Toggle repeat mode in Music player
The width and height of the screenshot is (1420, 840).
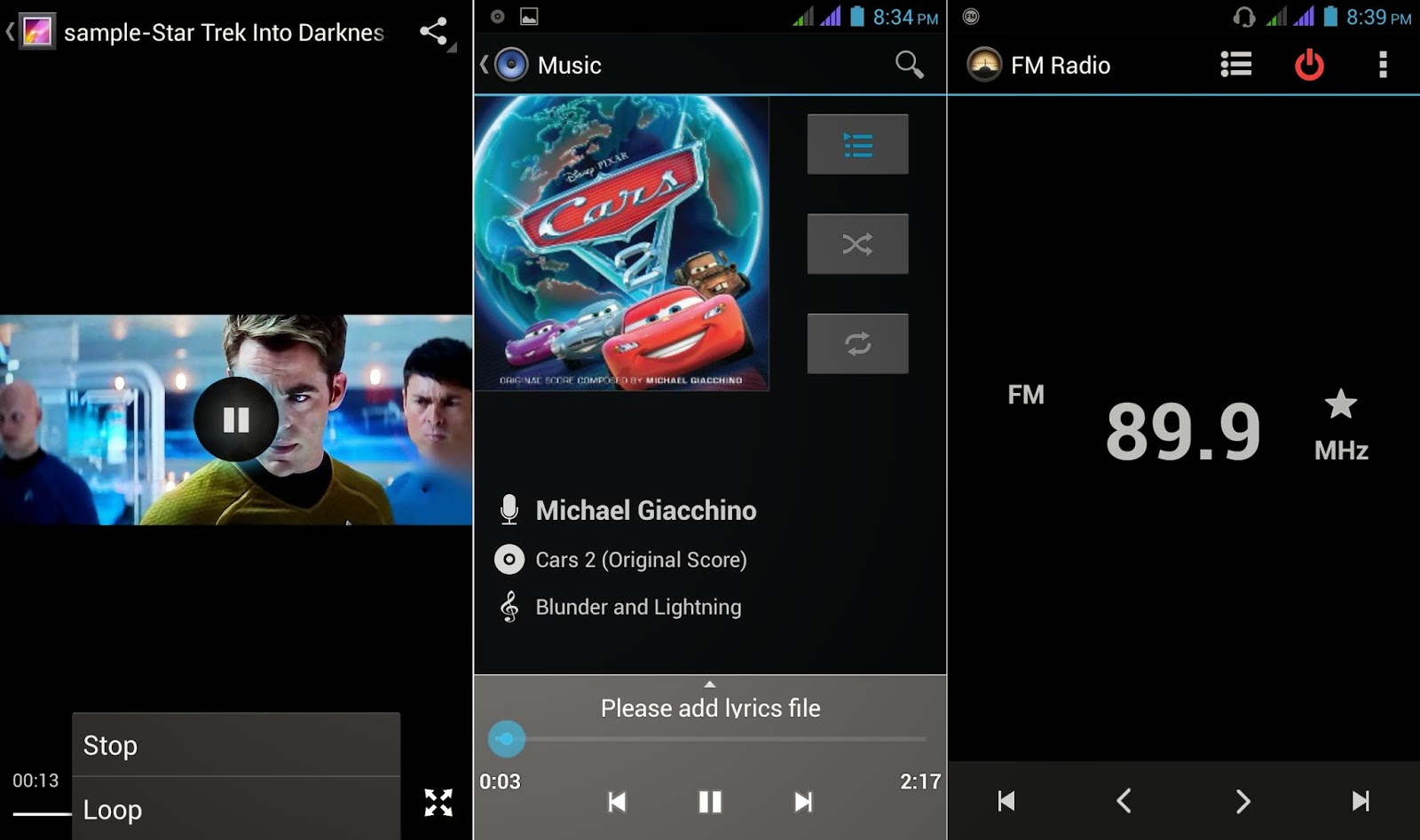pos(857,343)
